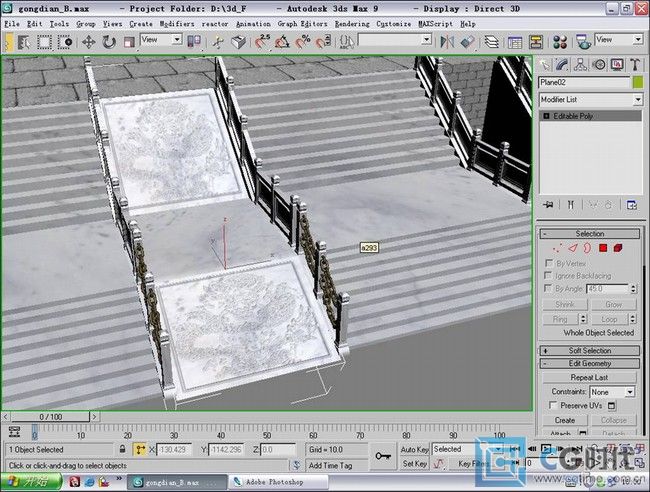Viewport: 650px width, 492px height.
Task: Activate the Select and Rotate tool
Action: coord(109,42)
